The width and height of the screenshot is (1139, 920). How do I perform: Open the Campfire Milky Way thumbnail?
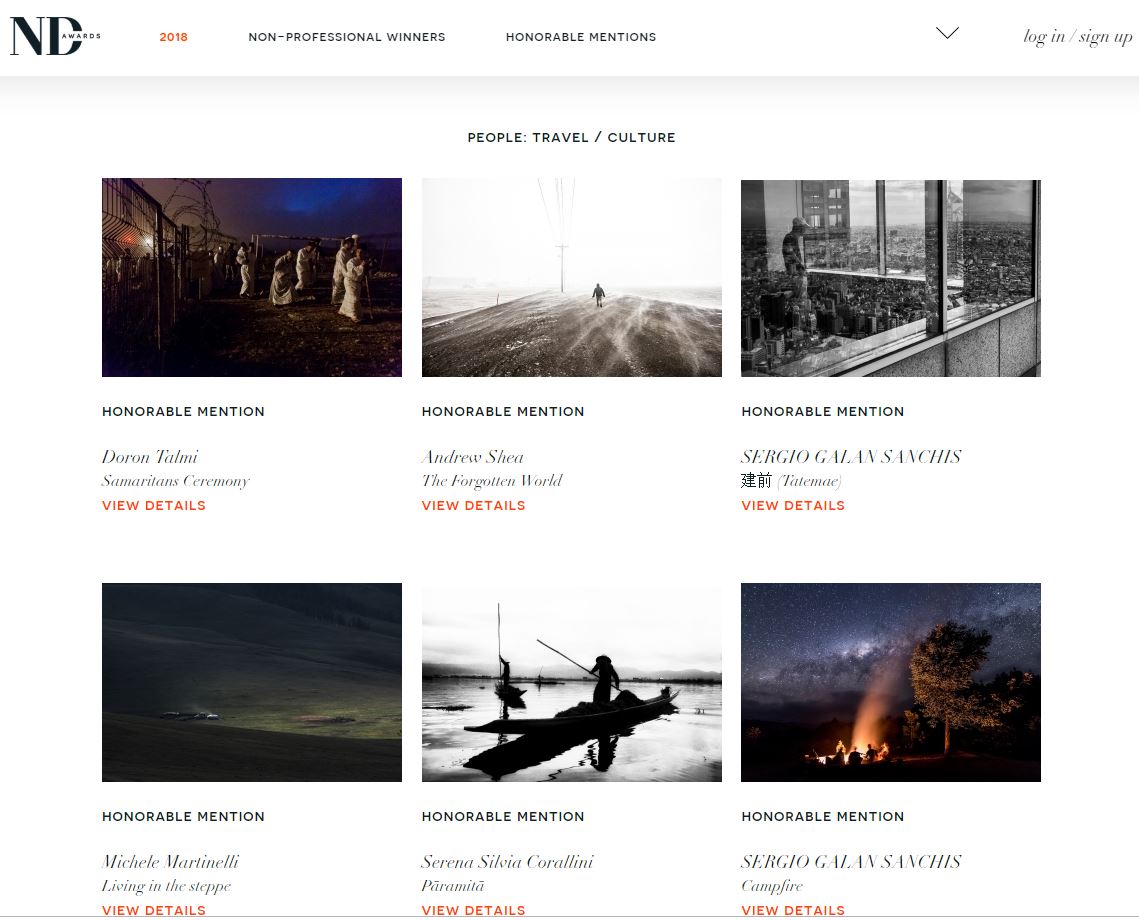pyautogui.click(x=890, y=682)
